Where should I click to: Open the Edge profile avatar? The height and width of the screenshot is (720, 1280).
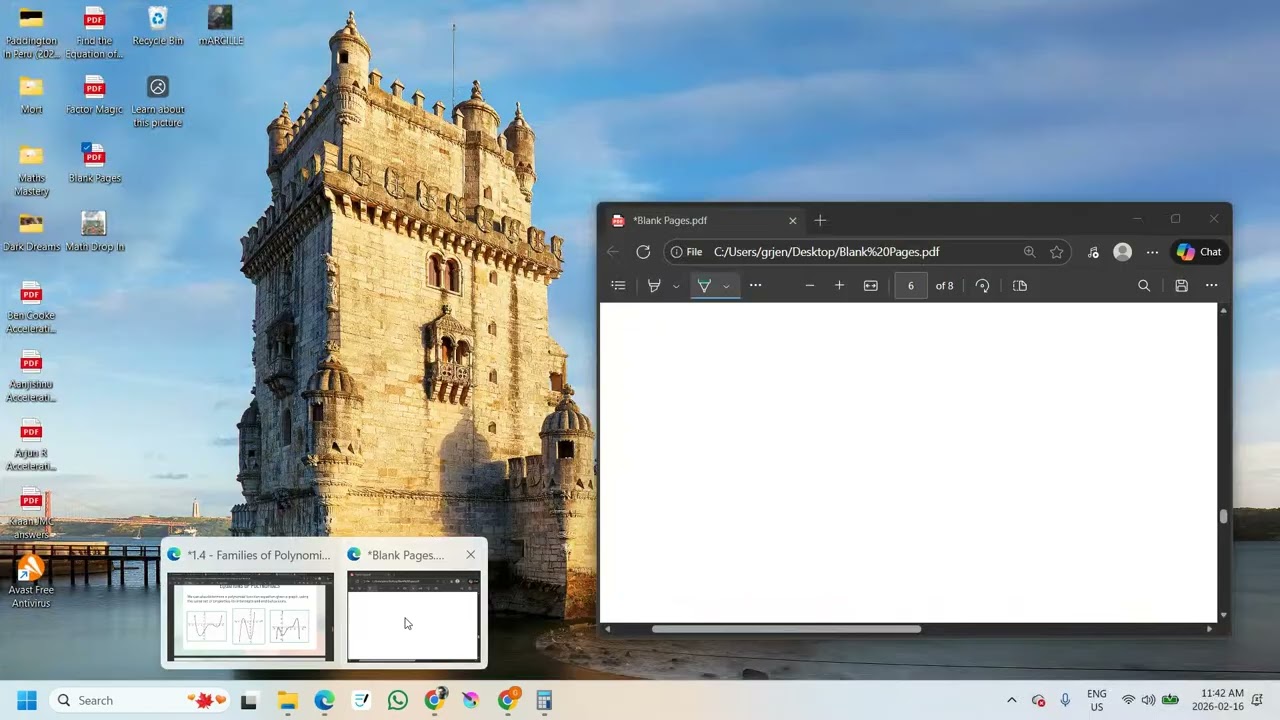tap(1123, 252)
